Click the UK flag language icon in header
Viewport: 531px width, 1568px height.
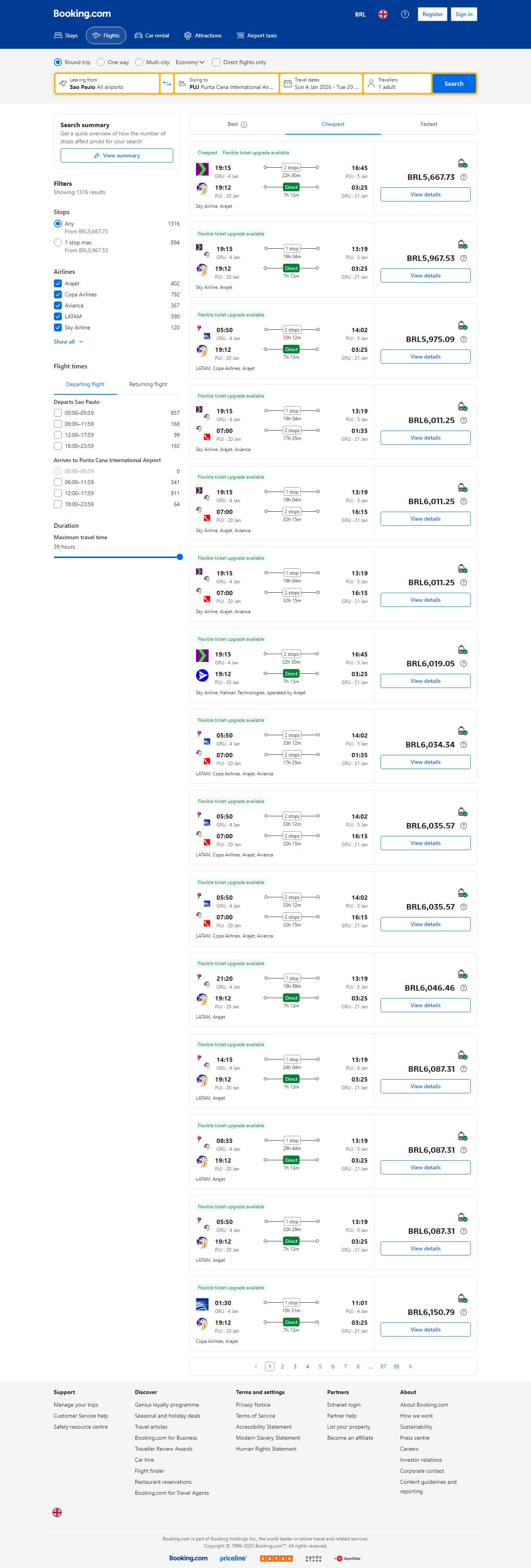(383, 14)
